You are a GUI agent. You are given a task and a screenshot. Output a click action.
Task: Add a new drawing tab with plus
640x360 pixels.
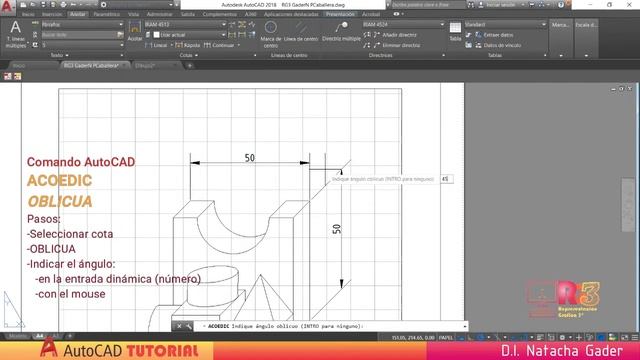189,65
